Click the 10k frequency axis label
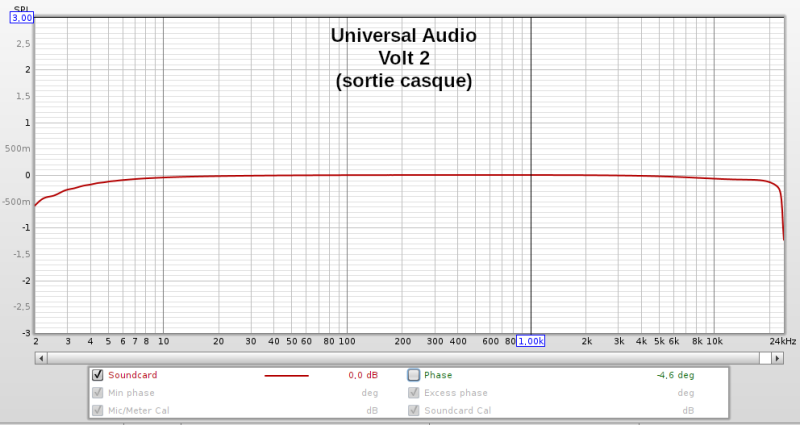Viewport: 800px width, 425px height. point(714,341)
